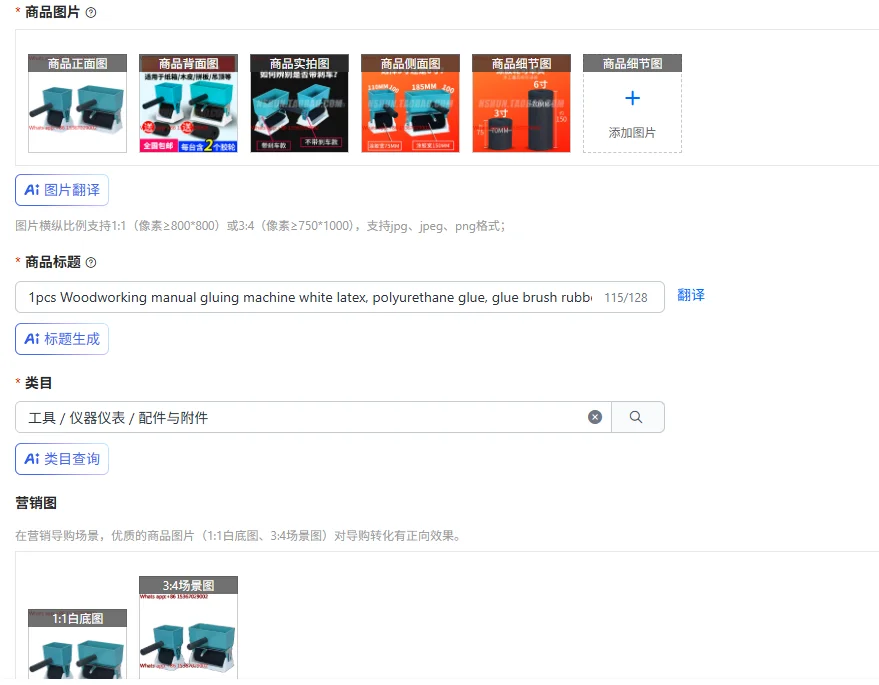Select the 商品背面图 thumbnail

click(x=188, y=103)
